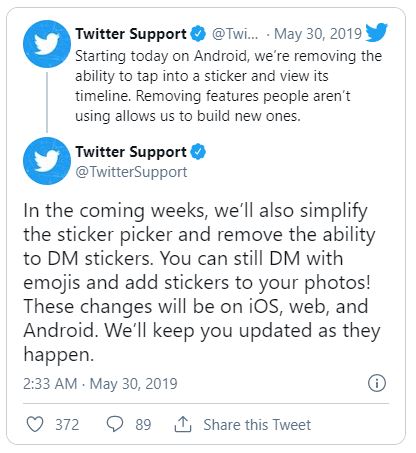This screenshot has height=453, width=416.
Task: Click verified badge on reply tweet author
Action: pos(198,152)
